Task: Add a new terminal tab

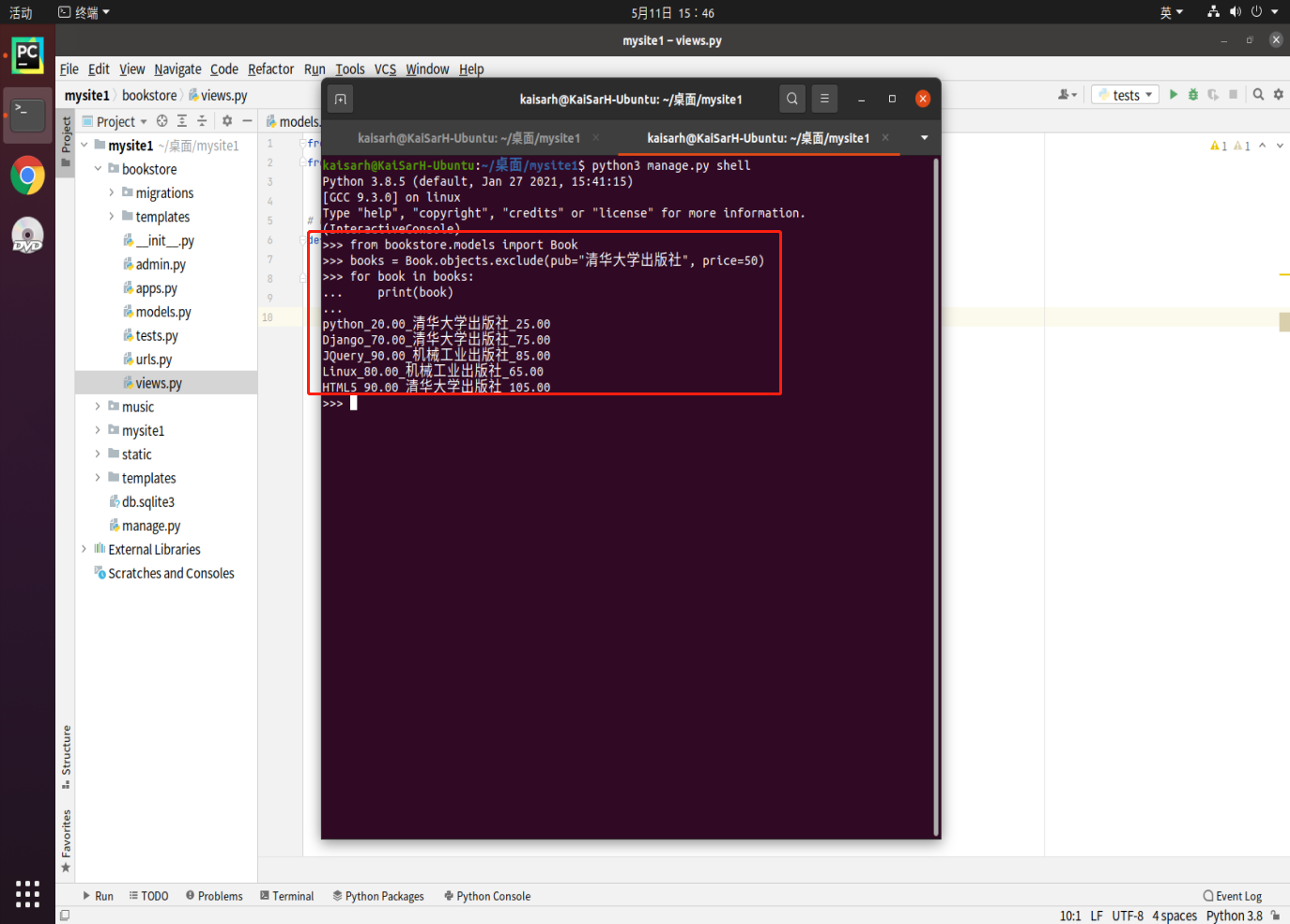Action: pyautogui.click(x=341, y=99)
